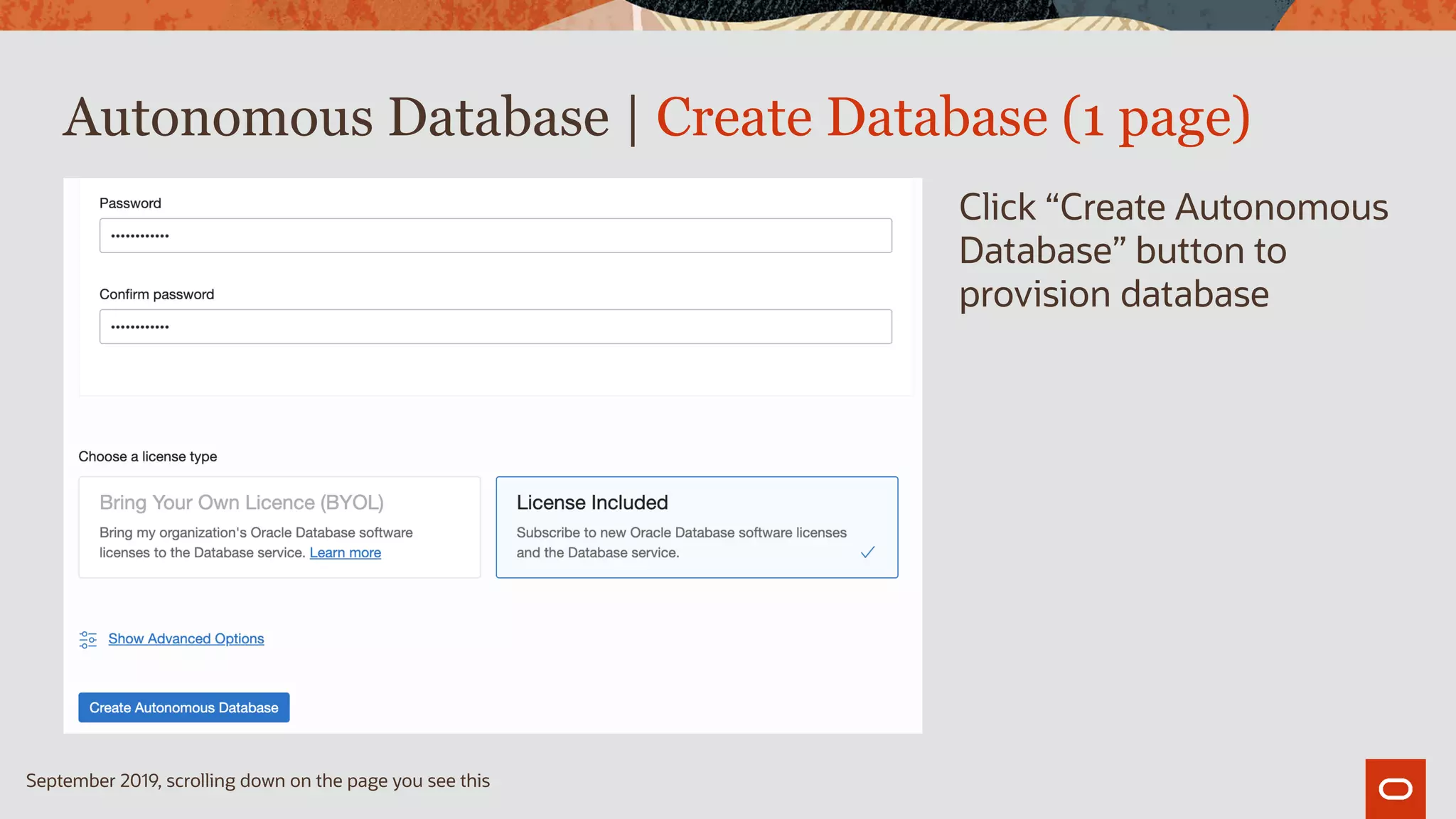Click the 'Create Database (1 page)' title text
Screen dimensions: 1456x819
click(x=953, y=118)
